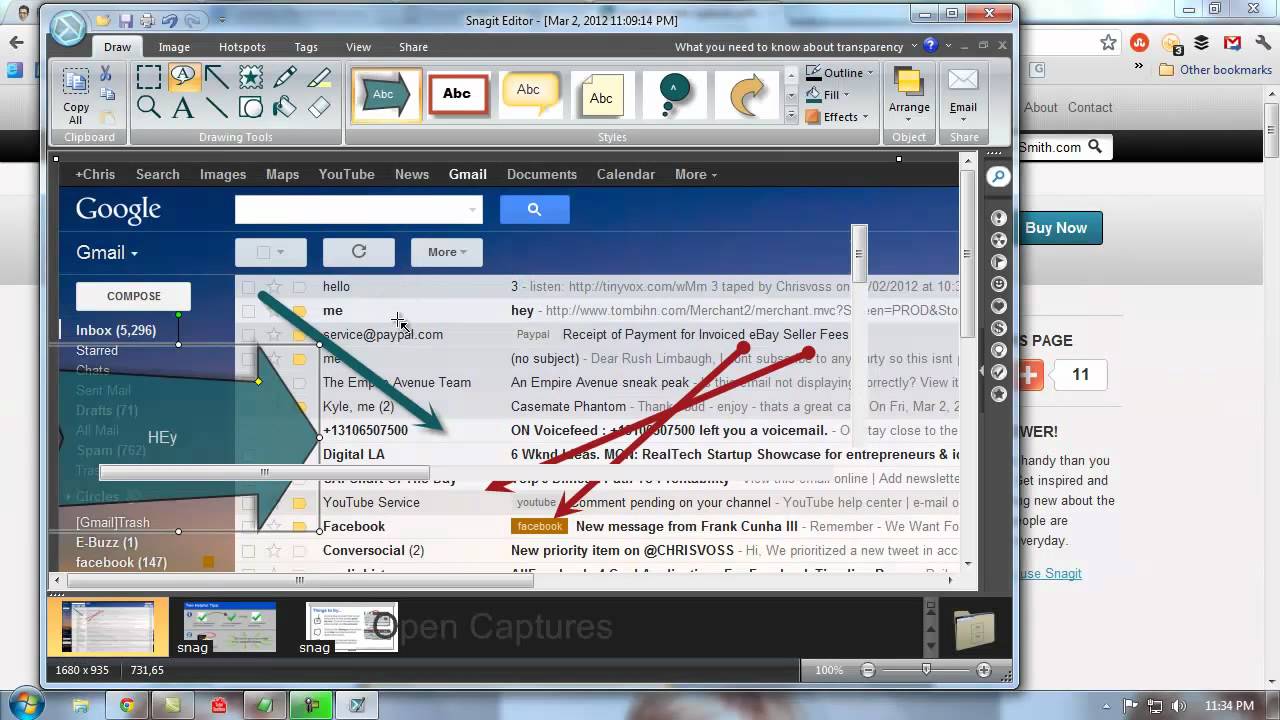Choose the orange curved arrow style
The image size is (1280, 720).
[746, 95]
